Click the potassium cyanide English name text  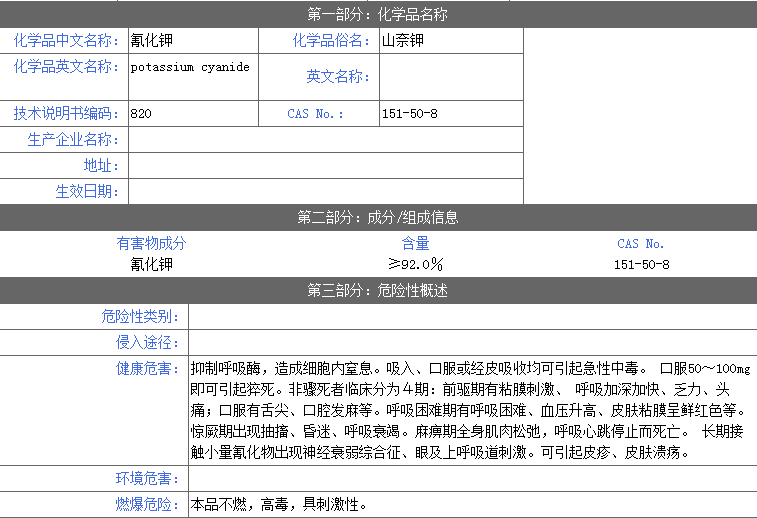(x=190, y=67)
